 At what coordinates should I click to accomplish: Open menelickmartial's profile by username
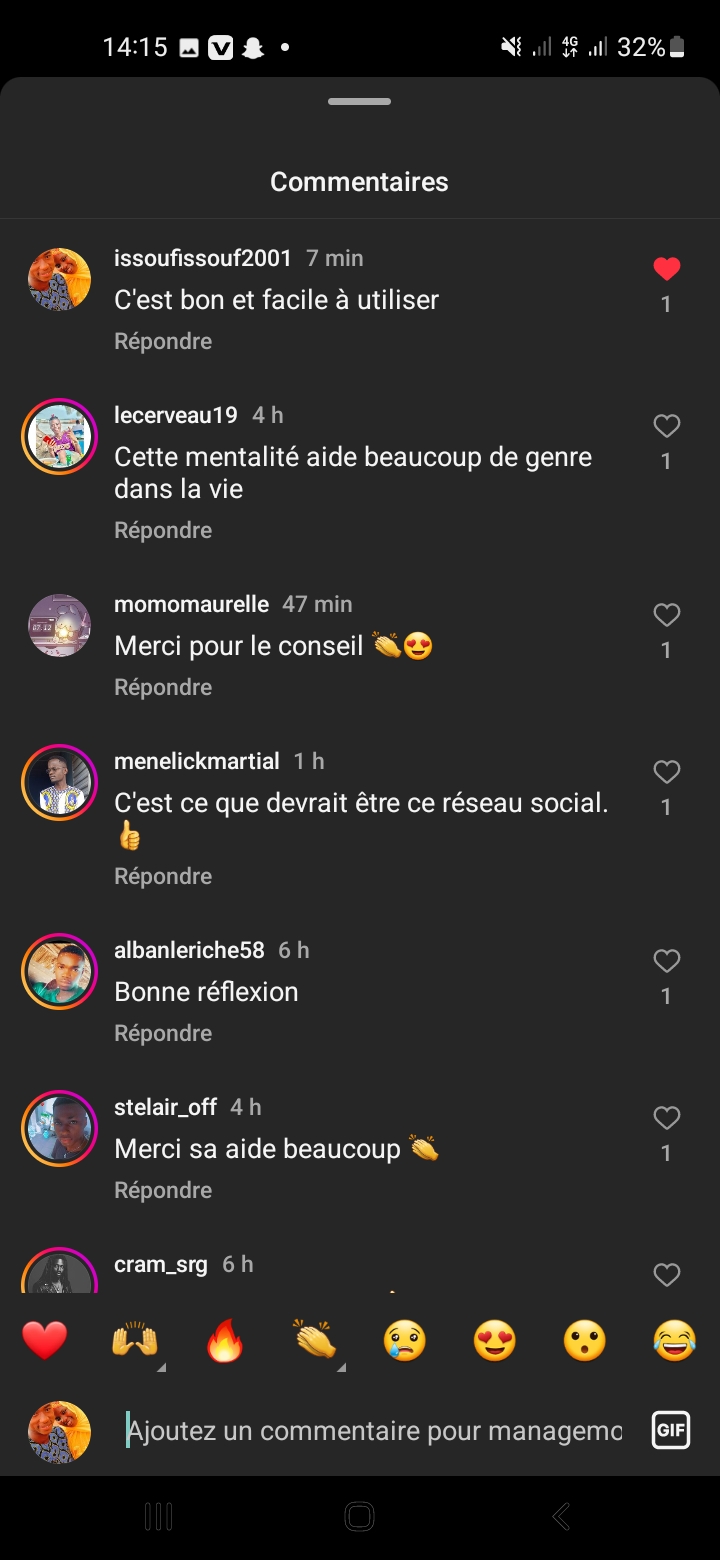tap(197, 761)
